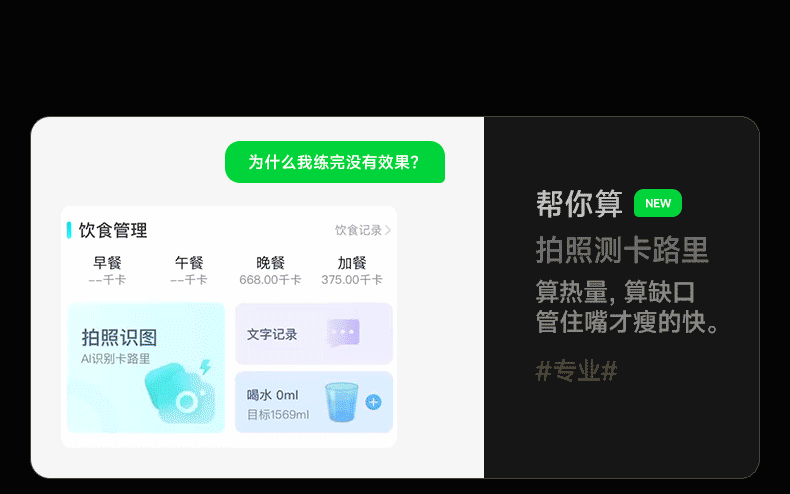The height and width of the screenshot is (494, 790).
Task: Click the purple chat bubble icon
Action: click(x=343, y=333)
